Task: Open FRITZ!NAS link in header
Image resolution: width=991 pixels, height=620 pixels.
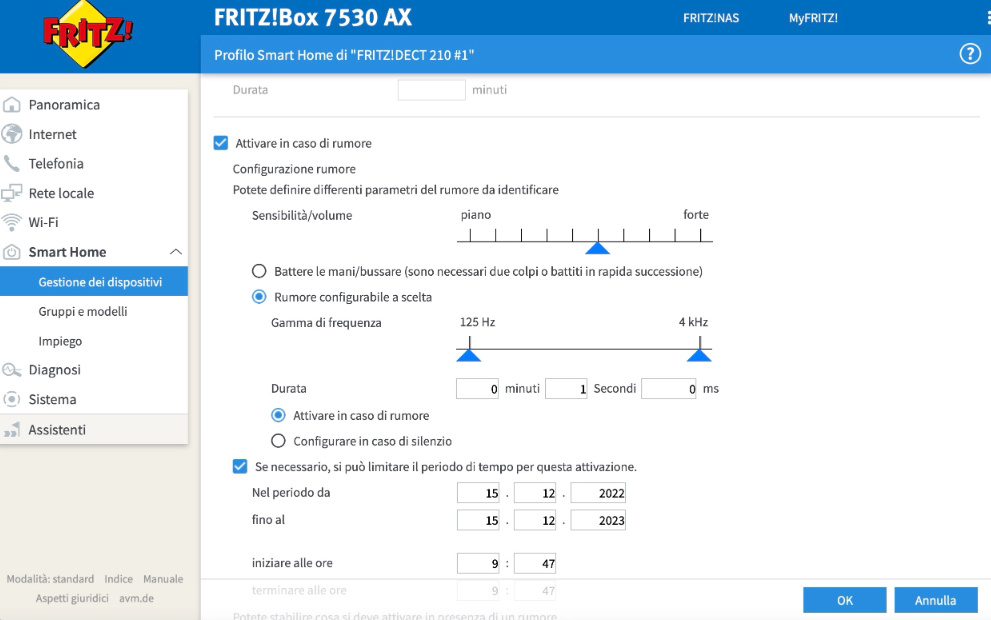Action: 710,18
